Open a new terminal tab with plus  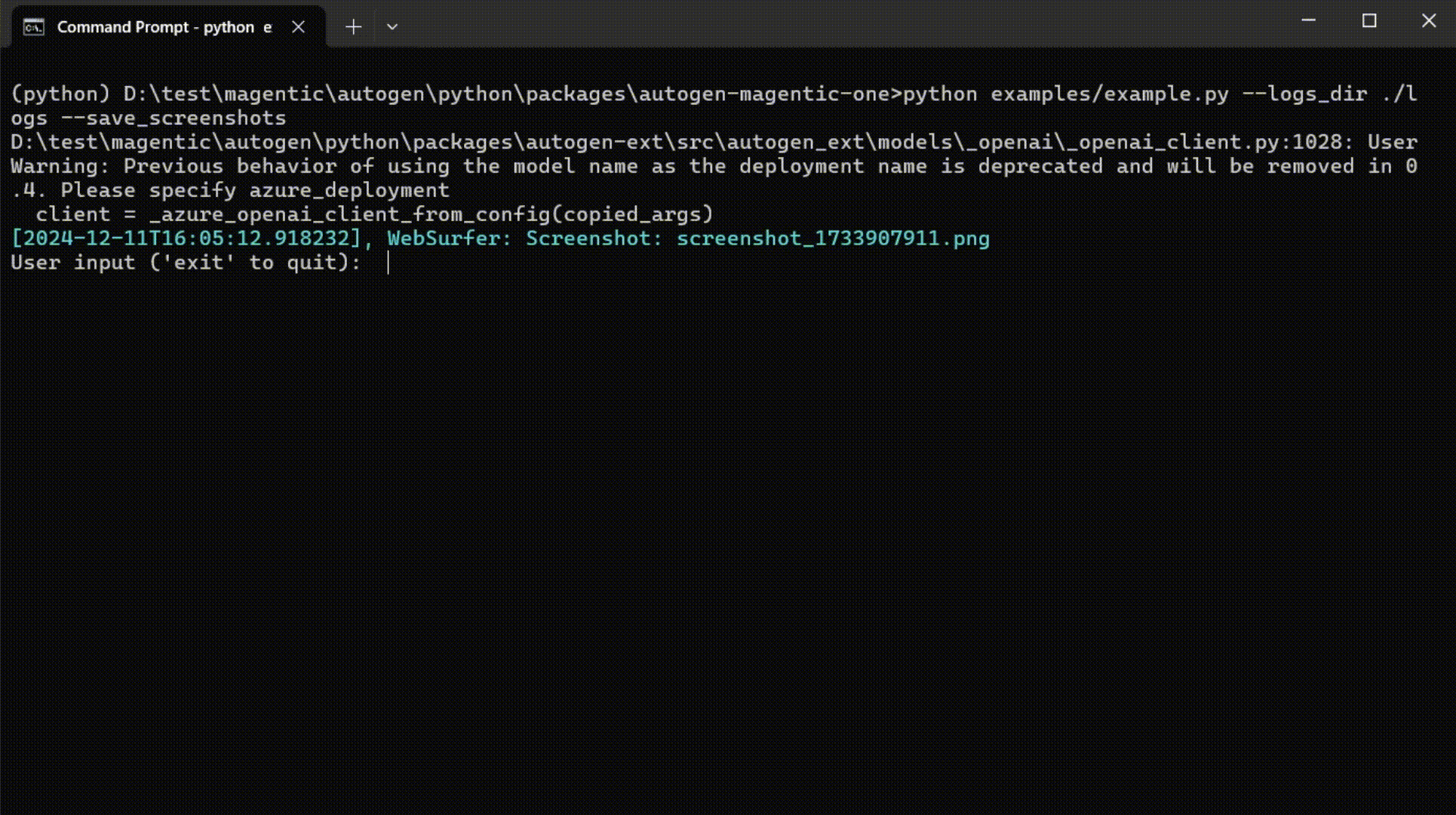(353, 27)
